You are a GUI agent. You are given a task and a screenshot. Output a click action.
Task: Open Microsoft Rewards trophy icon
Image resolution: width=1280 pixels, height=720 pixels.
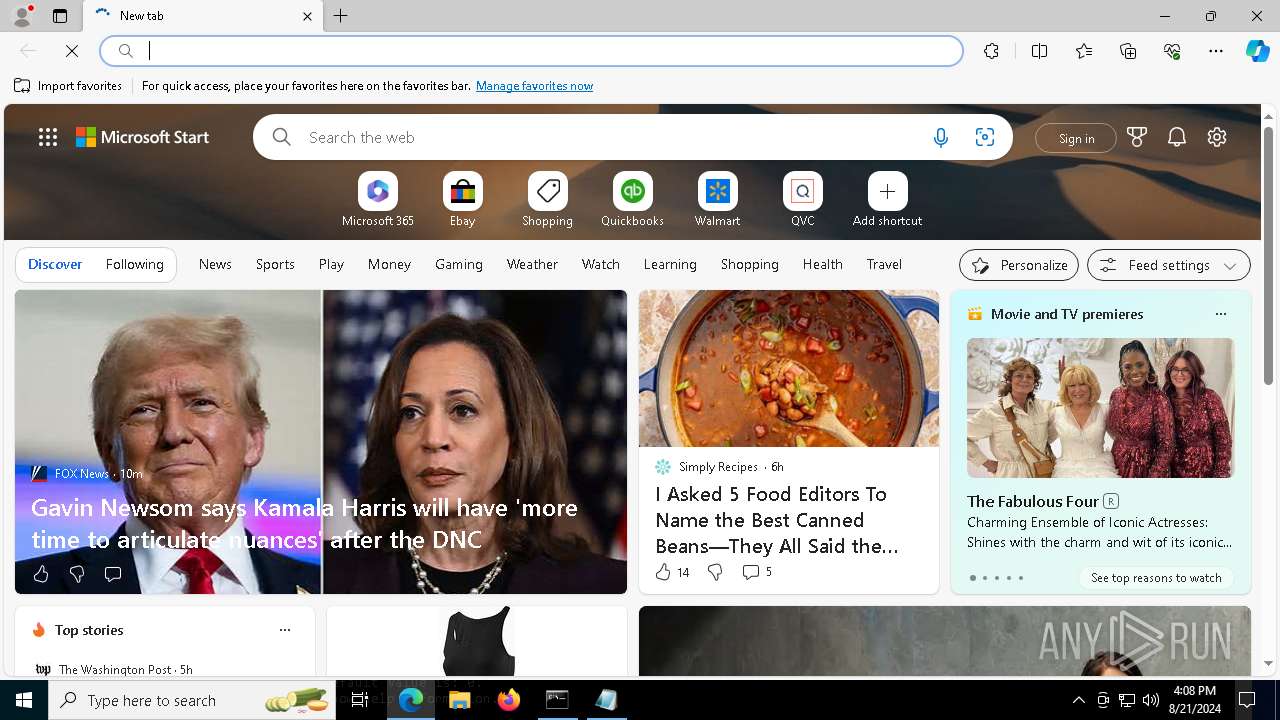(1137, 137)
